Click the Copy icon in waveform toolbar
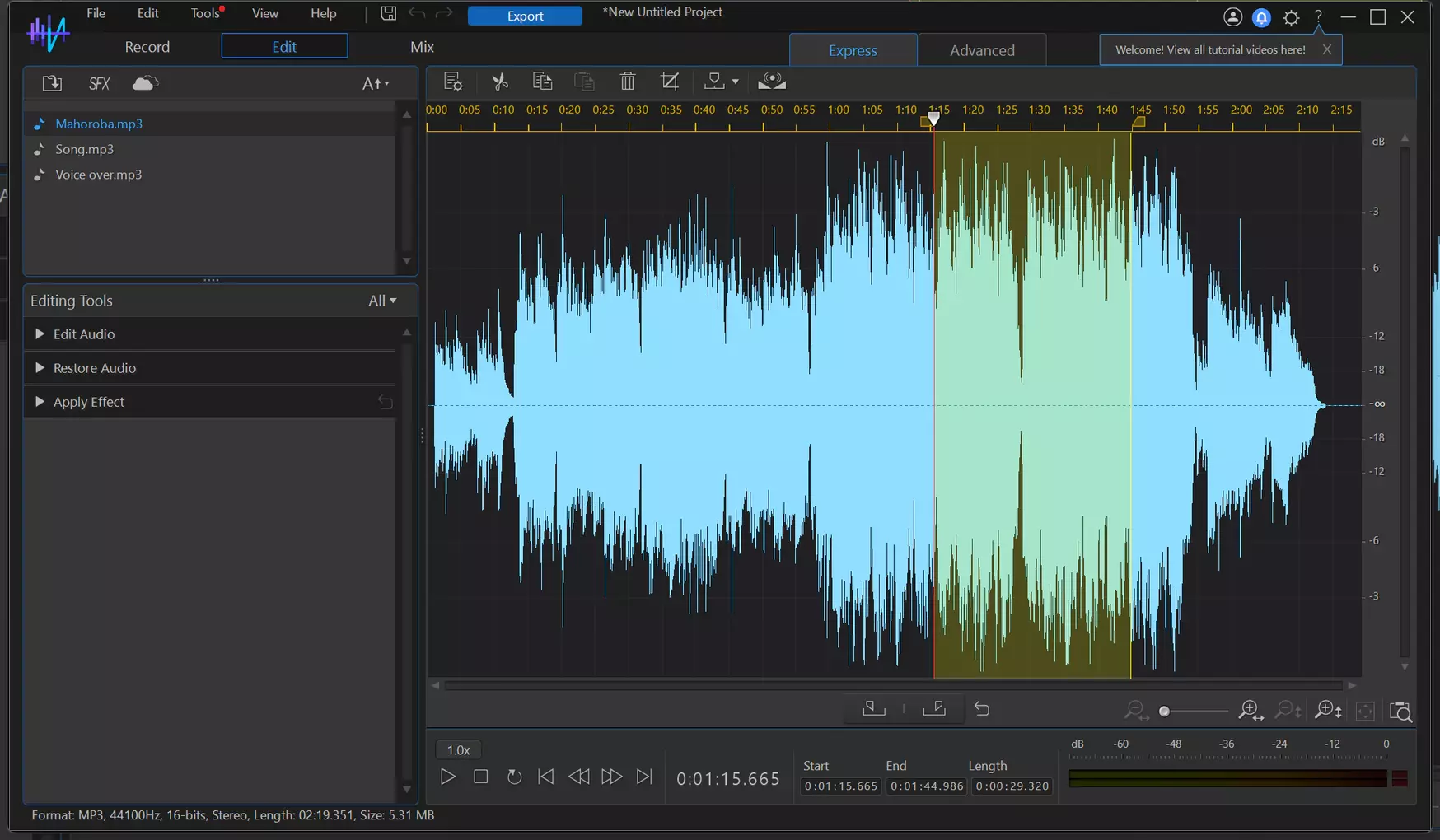1440x840 pixels. (x=542, y=82)
